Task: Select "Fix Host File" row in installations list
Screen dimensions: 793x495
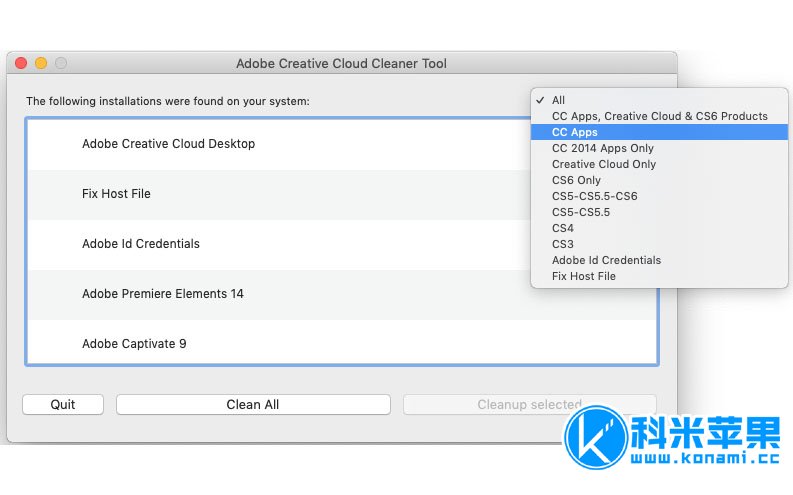Action: click(x=342, y=194)
